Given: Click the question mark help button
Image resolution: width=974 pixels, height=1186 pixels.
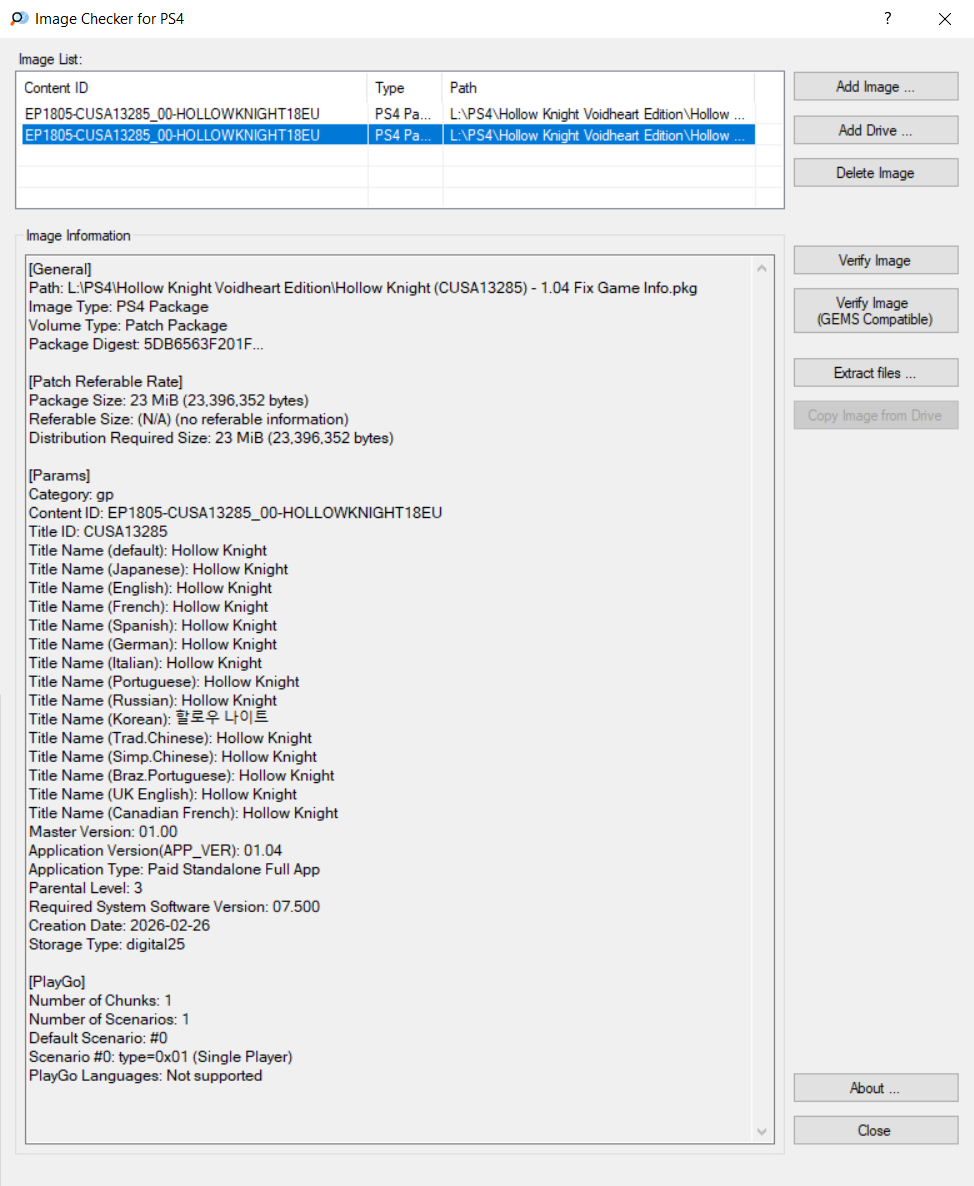Looking at the screenshot, I should 887,19.
